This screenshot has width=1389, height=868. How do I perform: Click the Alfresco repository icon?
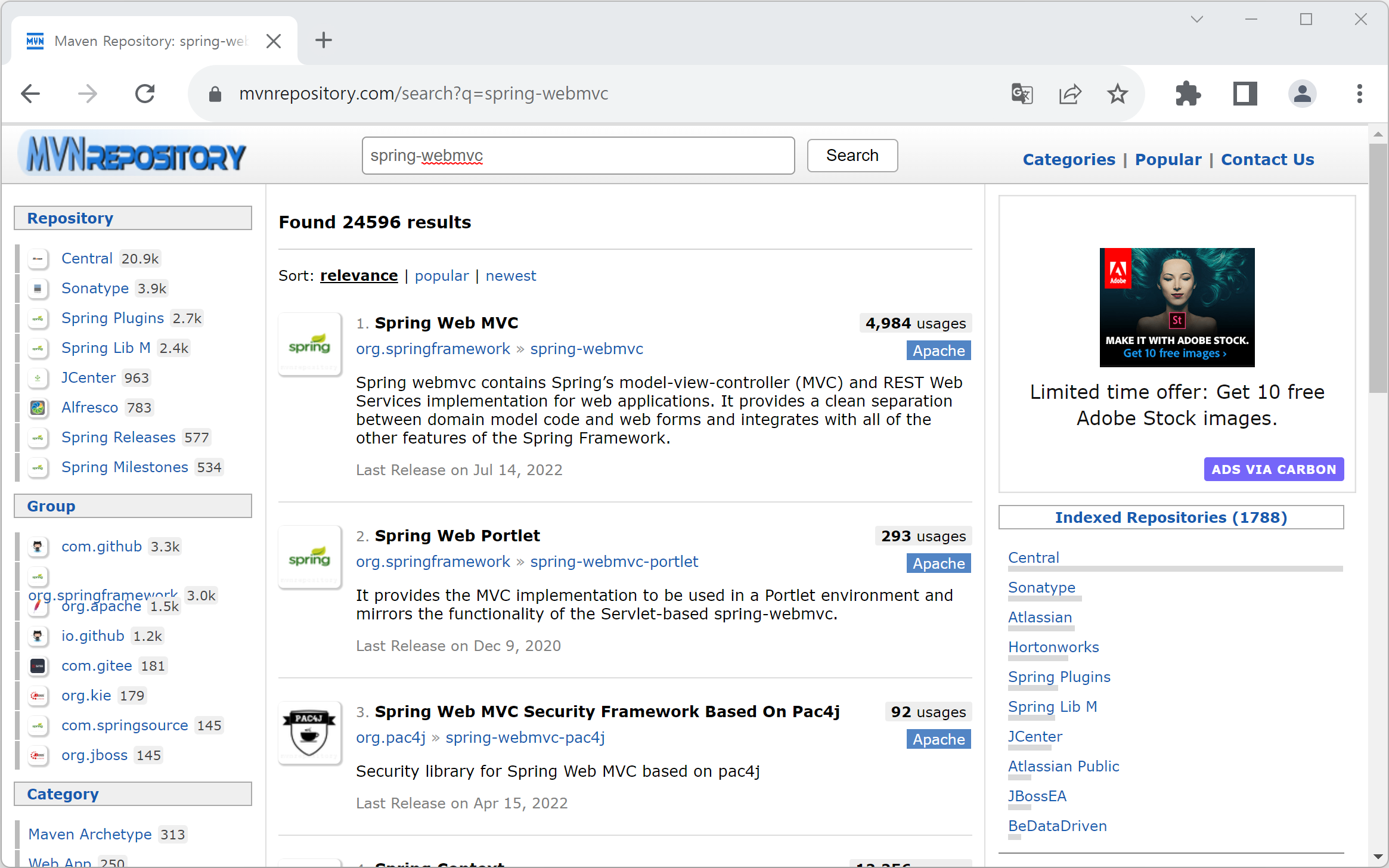38,408
